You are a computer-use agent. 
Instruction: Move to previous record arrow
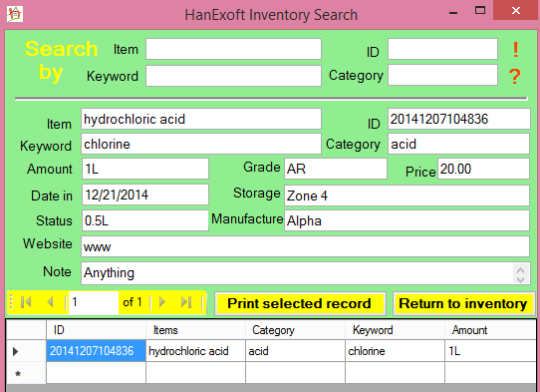coord(50,302)
